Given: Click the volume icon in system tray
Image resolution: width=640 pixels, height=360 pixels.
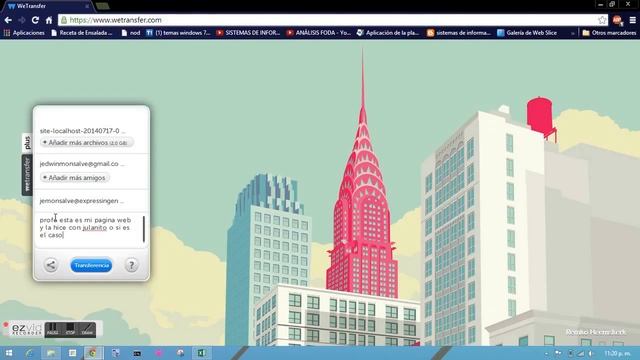Looking at the screenshot, I should tap(591, 353).
